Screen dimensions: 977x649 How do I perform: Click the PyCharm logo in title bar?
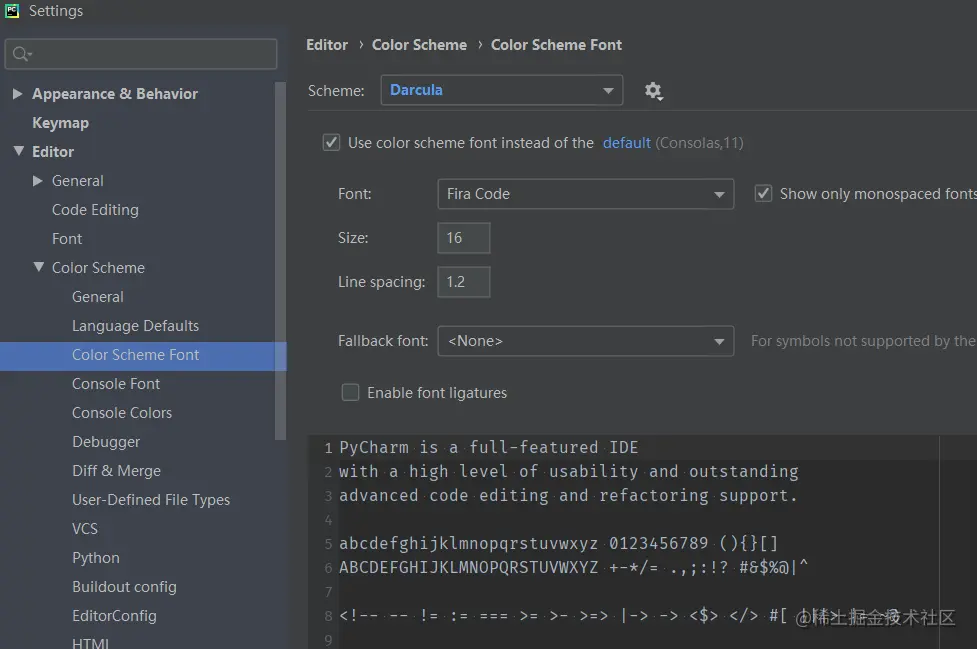[x=13, y=11]
